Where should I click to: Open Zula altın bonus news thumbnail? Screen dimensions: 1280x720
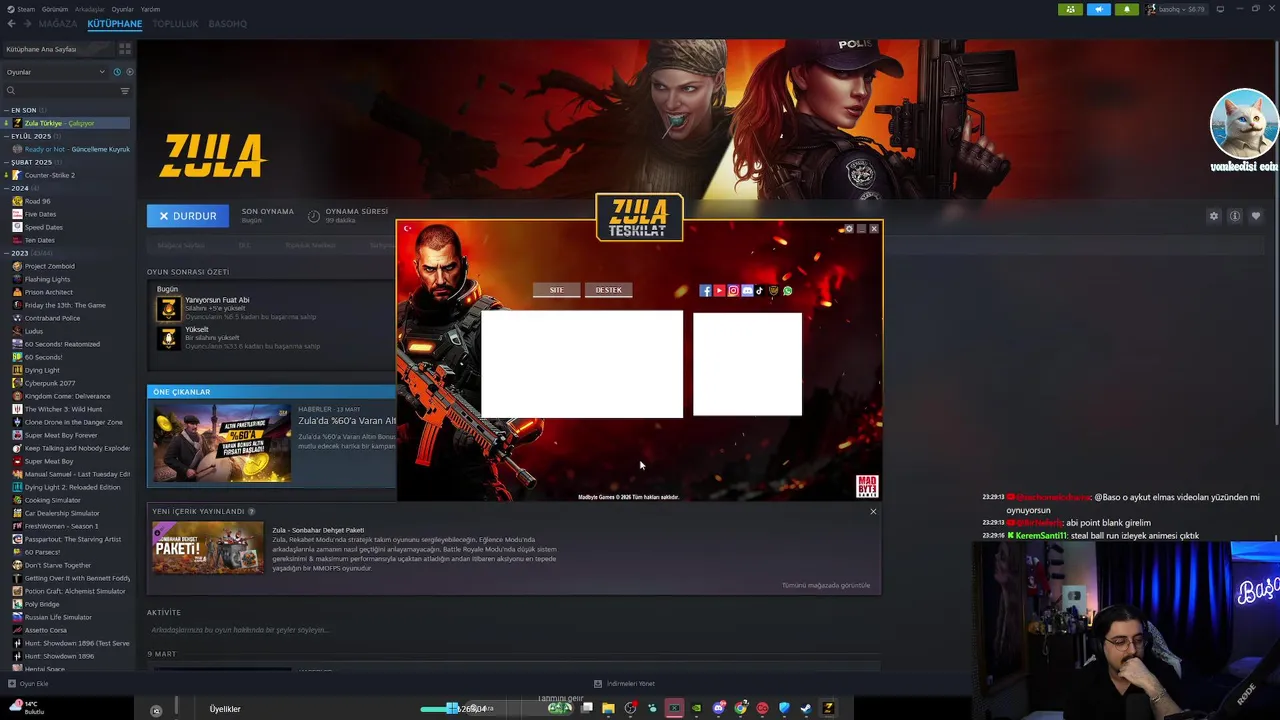pos(222,442)
